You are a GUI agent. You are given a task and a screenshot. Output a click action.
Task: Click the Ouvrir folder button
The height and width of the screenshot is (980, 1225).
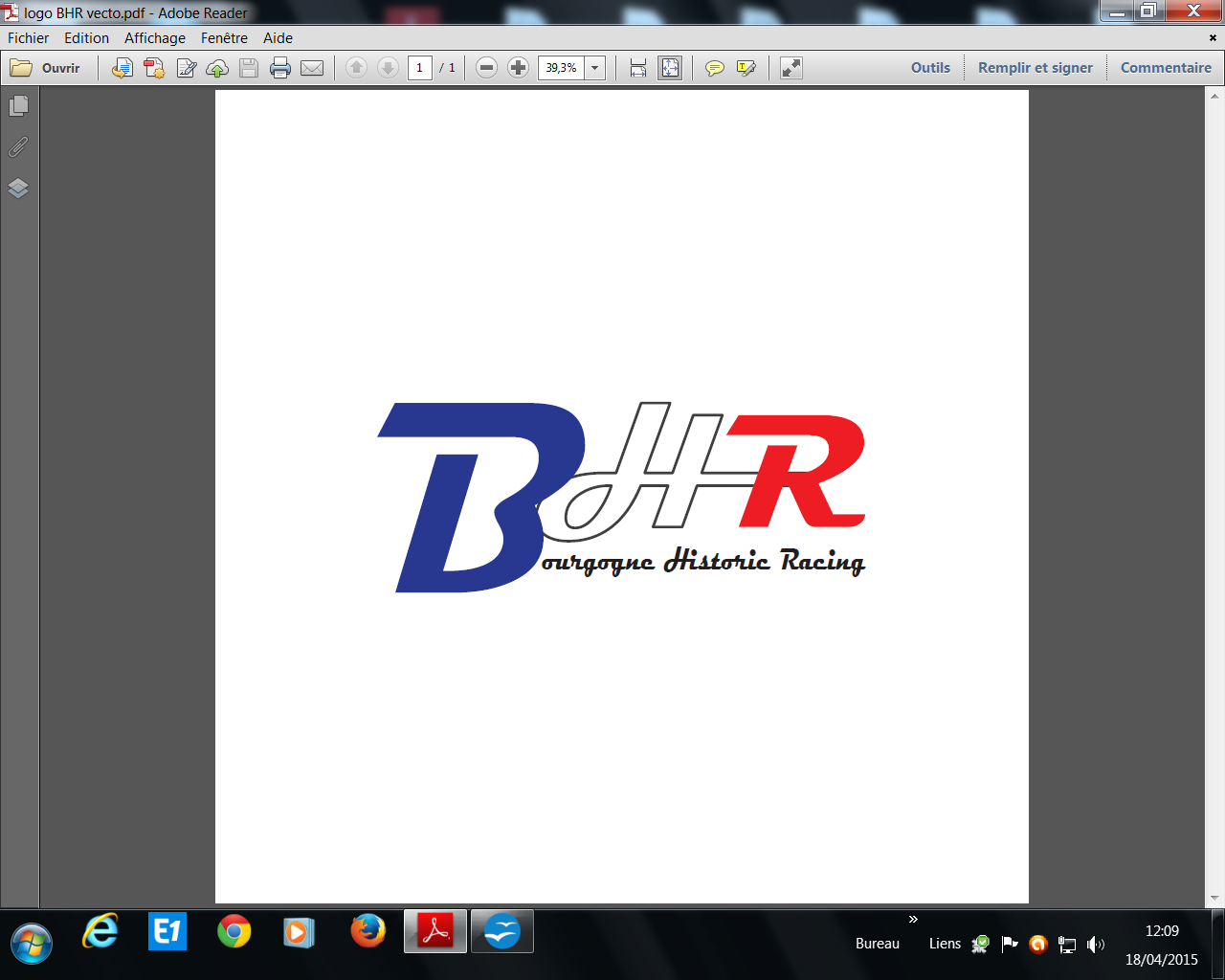(x=45, y=68)
